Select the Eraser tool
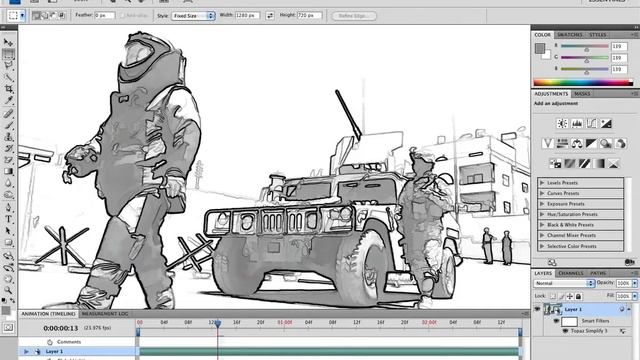 8,160
